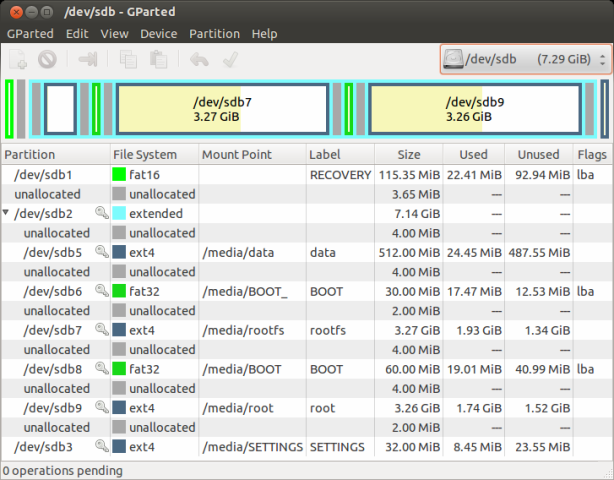Click the sdb1 green block in disk map
Viewport: 614px width, 480px height.
(9, 109)
